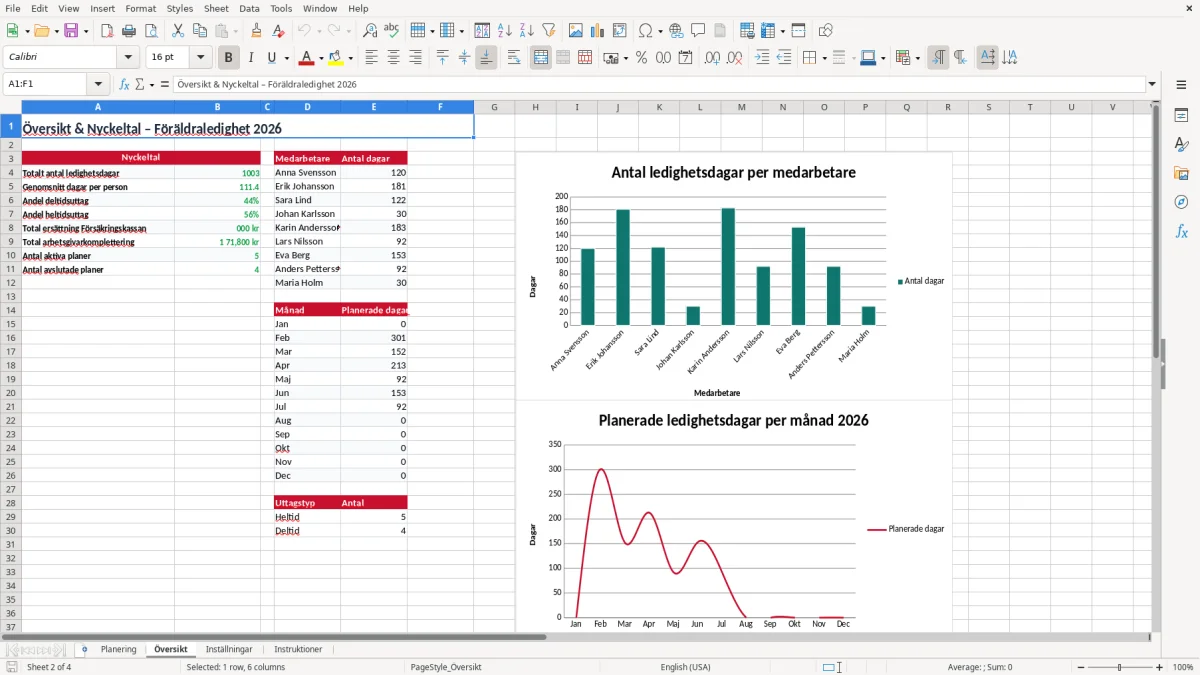Open the sidebar Navigator compass icon
Screen dimensions: 1200x675
1181,202
